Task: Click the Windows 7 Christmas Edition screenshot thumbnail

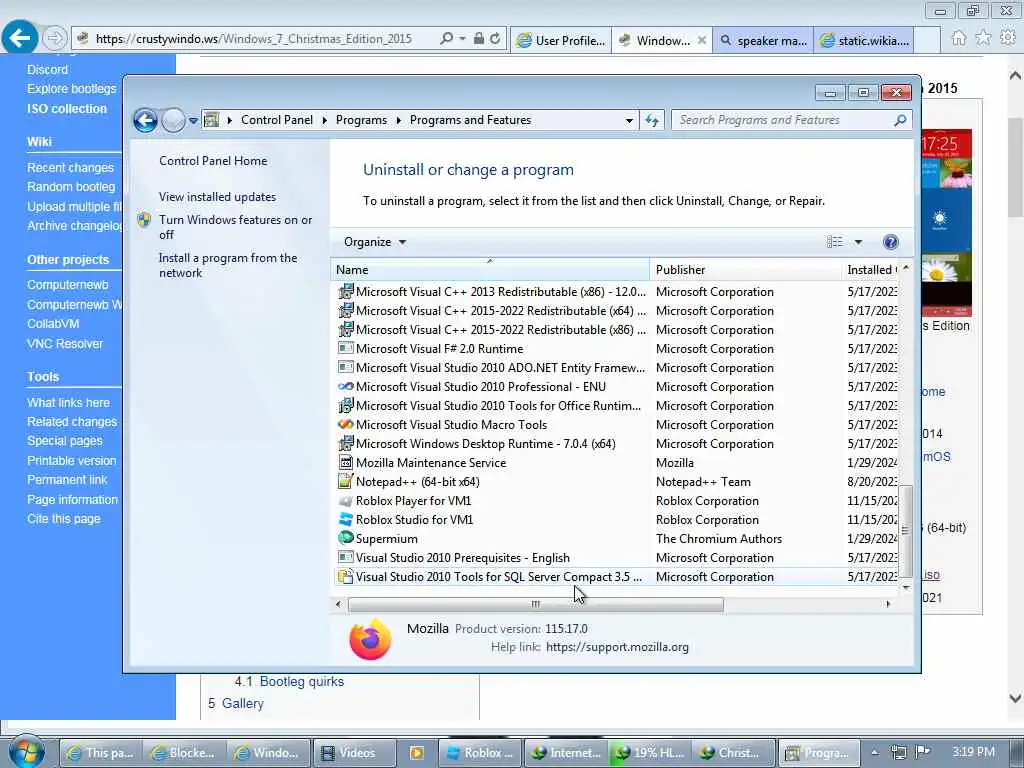Action: (x=946, y=223)
